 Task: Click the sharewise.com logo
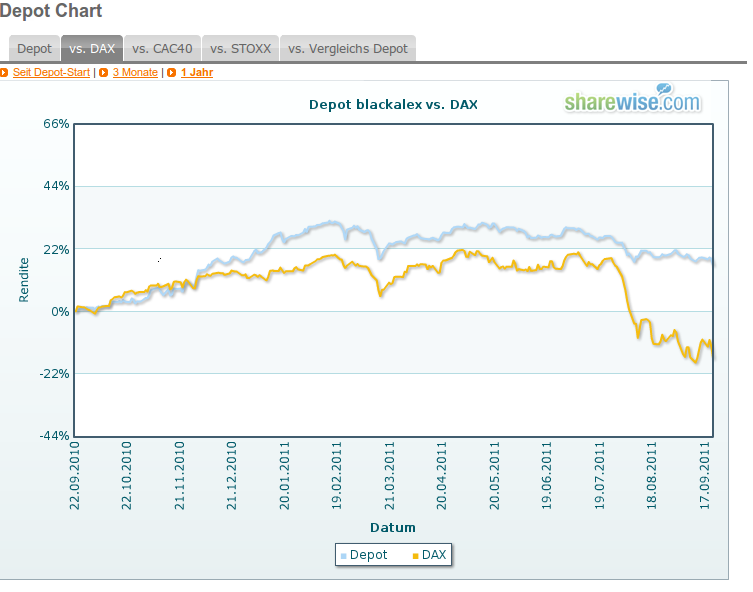click(x=632, y=101)
